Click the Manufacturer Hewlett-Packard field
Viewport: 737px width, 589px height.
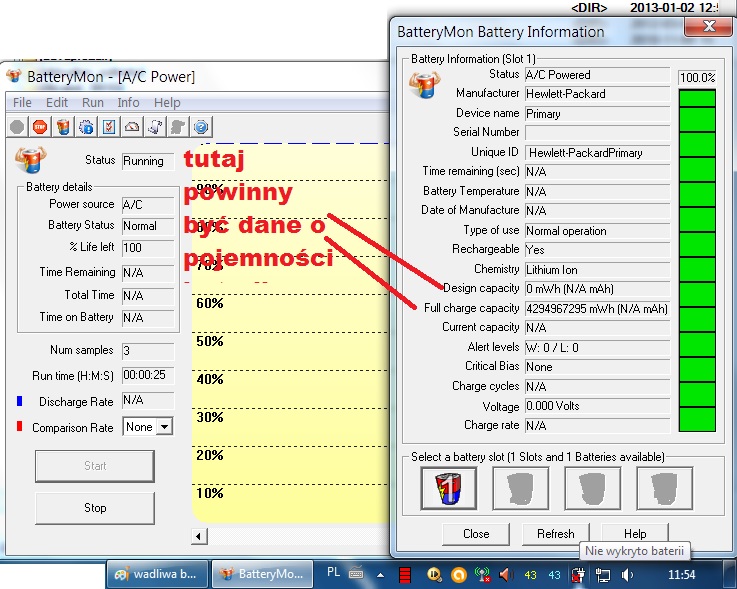click(597, 94)
